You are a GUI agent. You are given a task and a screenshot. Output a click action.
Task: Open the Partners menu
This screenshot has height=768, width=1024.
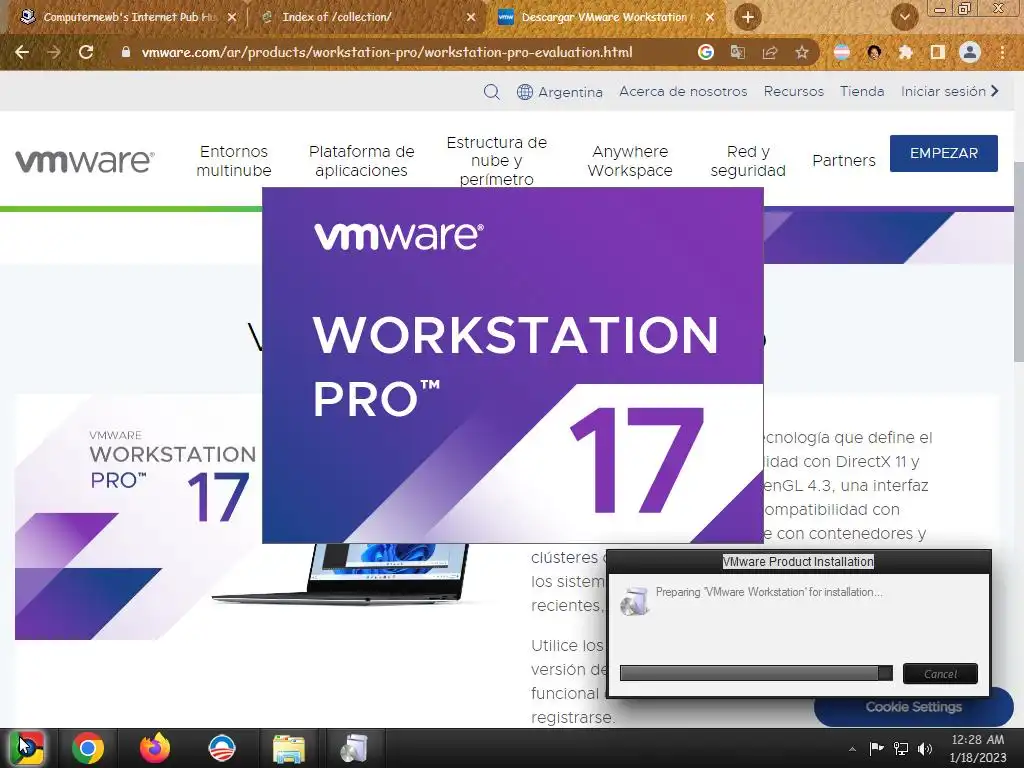coord(844,161)
